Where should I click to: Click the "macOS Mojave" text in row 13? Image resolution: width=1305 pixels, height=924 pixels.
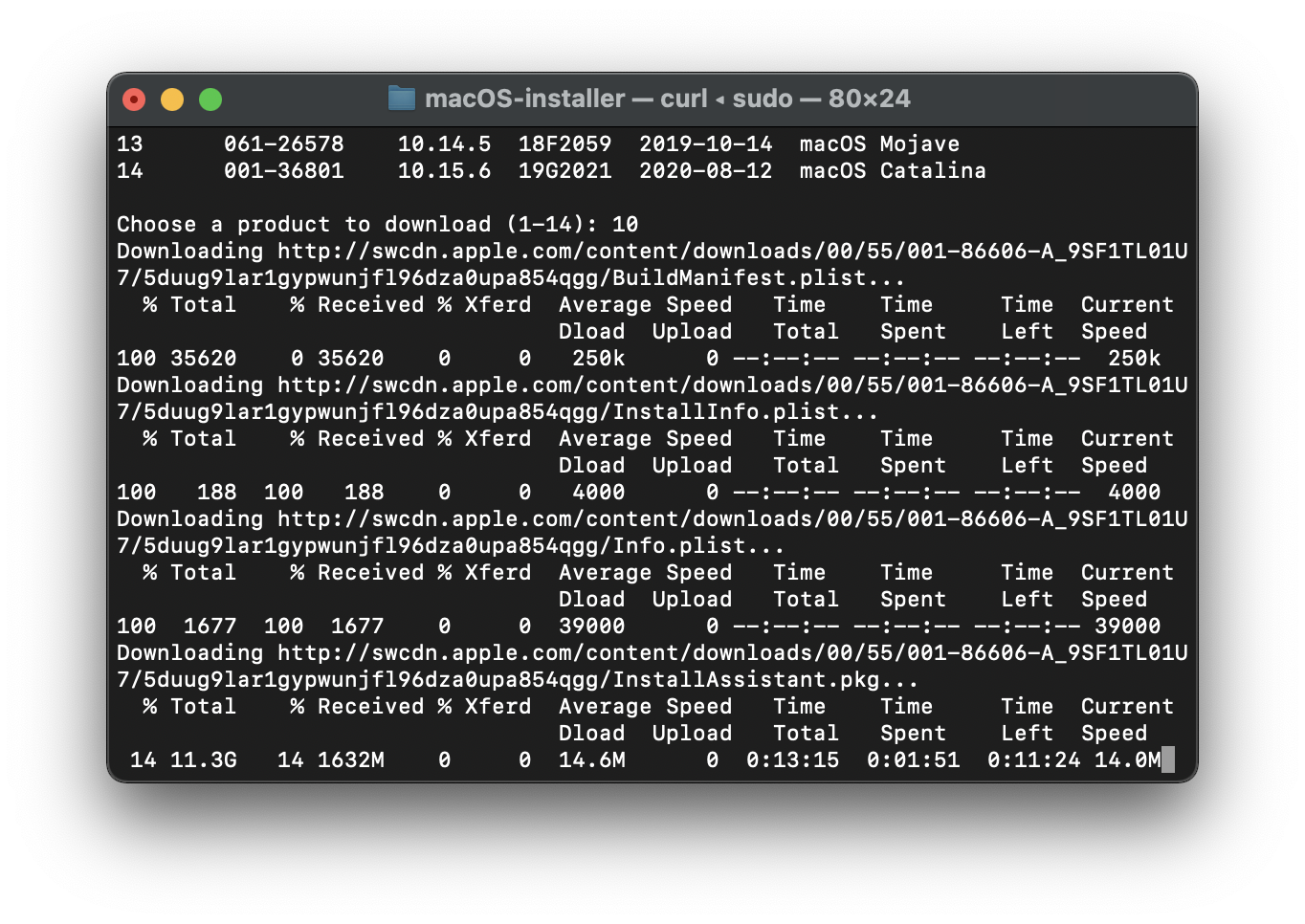coord(879,144)
